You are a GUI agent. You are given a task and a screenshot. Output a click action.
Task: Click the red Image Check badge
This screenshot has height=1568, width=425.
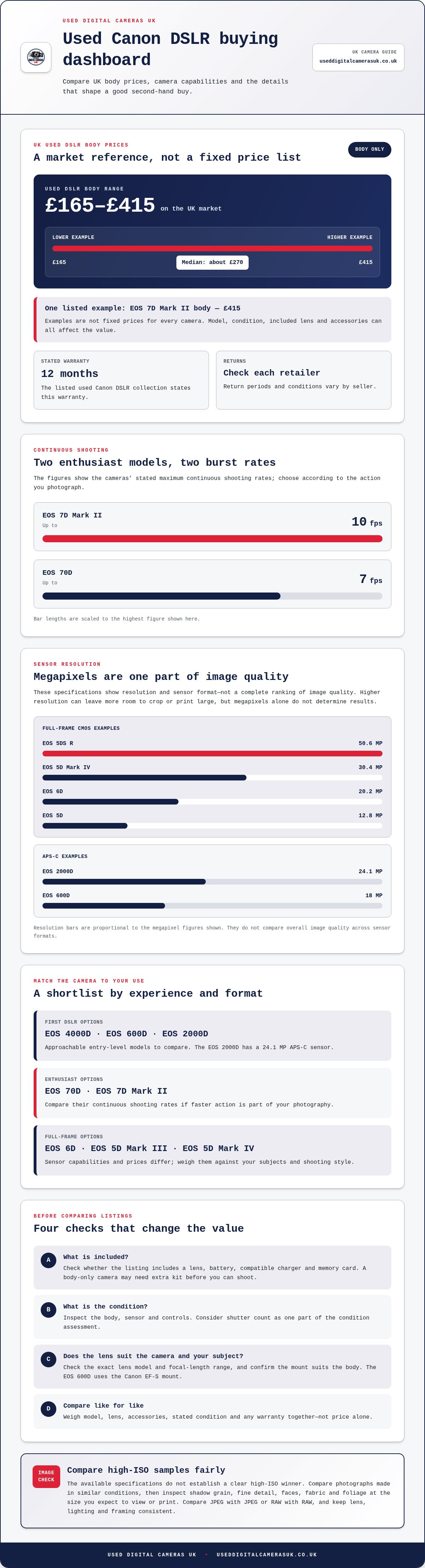tap(46, 1477)
